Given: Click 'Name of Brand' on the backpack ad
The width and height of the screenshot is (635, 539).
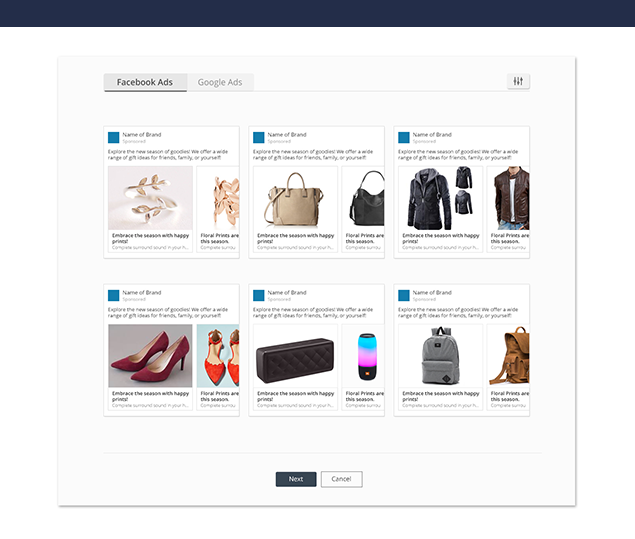Looking at the screenshot, I should tap(432, 292).
